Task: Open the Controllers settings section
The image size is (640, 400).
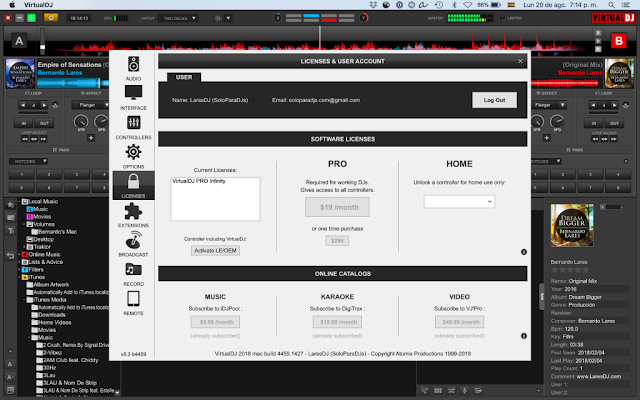Action: (x=133, y=127)
